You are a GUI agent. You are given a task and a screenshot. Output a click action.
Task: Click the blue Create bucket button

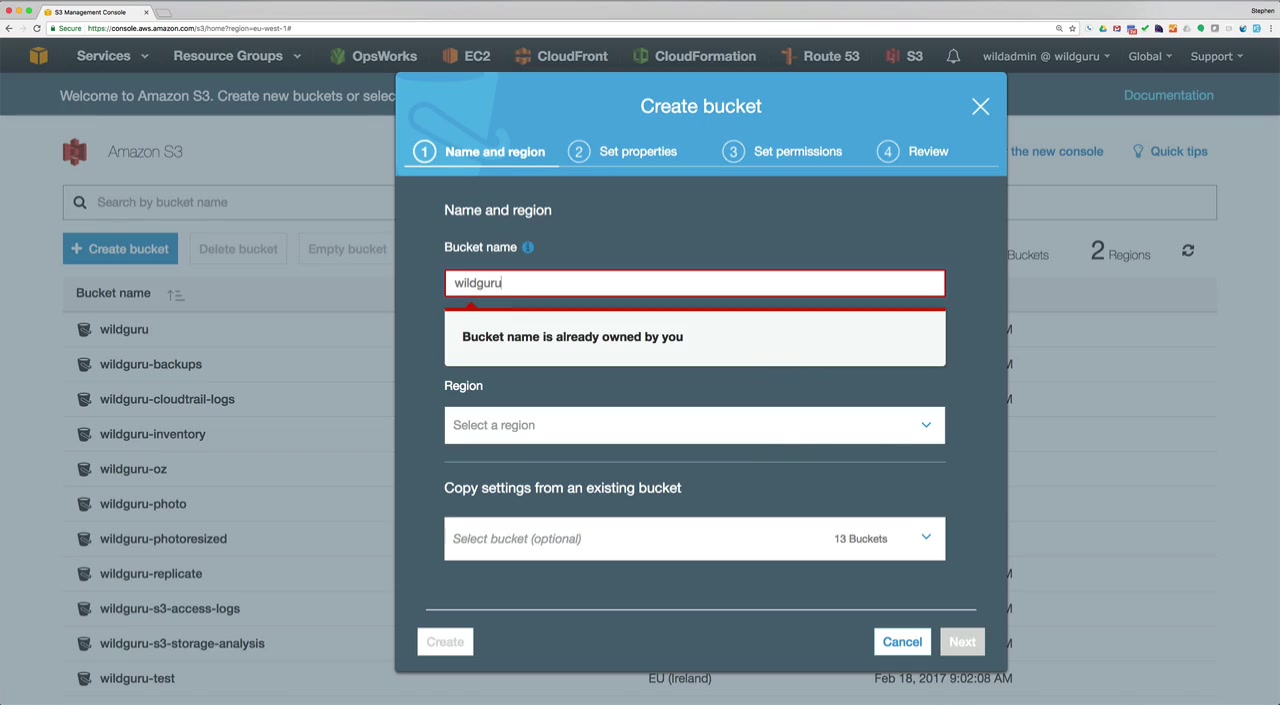pyautogui.click(x=120, y=249)
